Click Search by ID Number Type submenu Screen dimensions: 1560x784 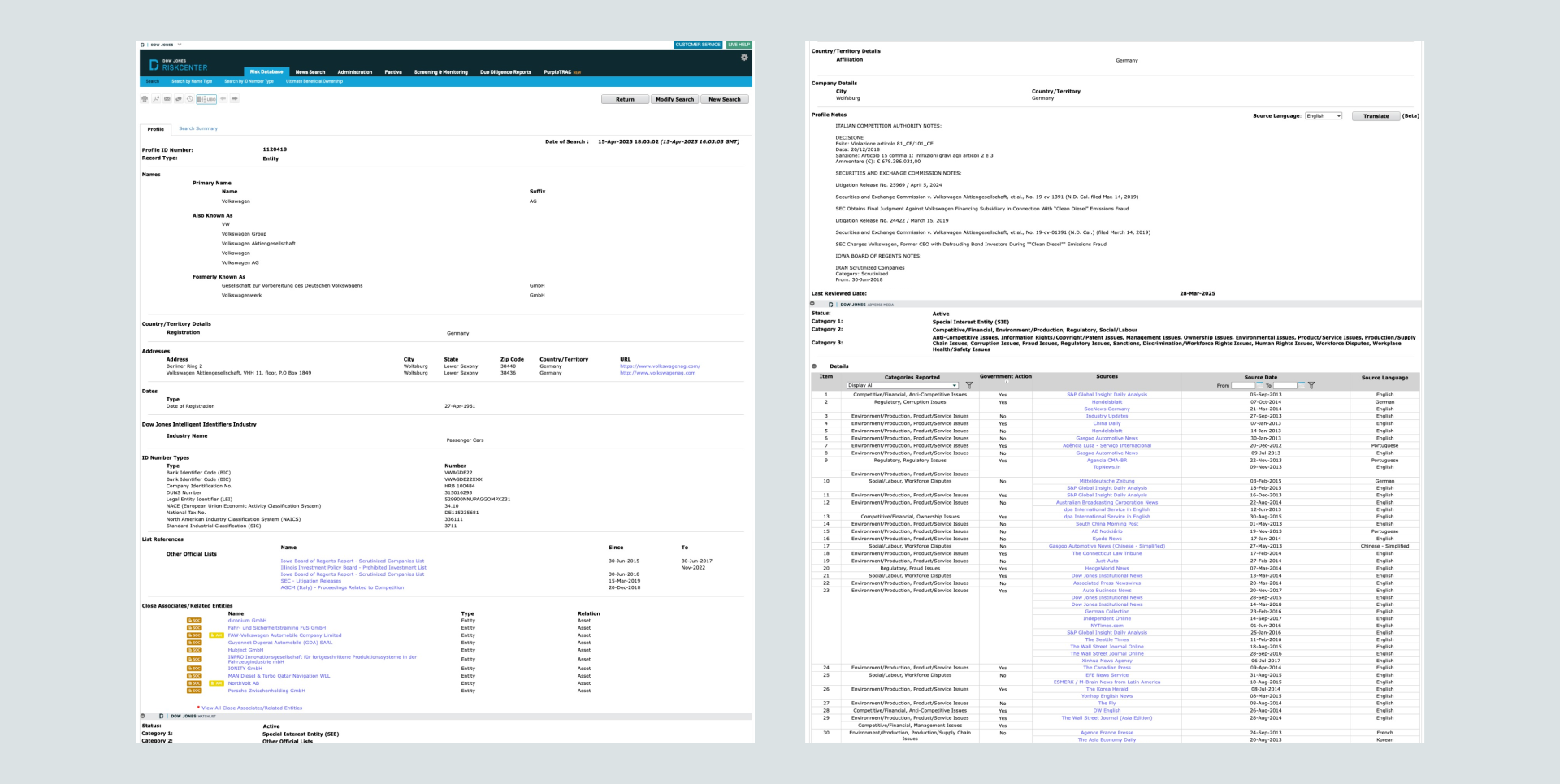249,81
